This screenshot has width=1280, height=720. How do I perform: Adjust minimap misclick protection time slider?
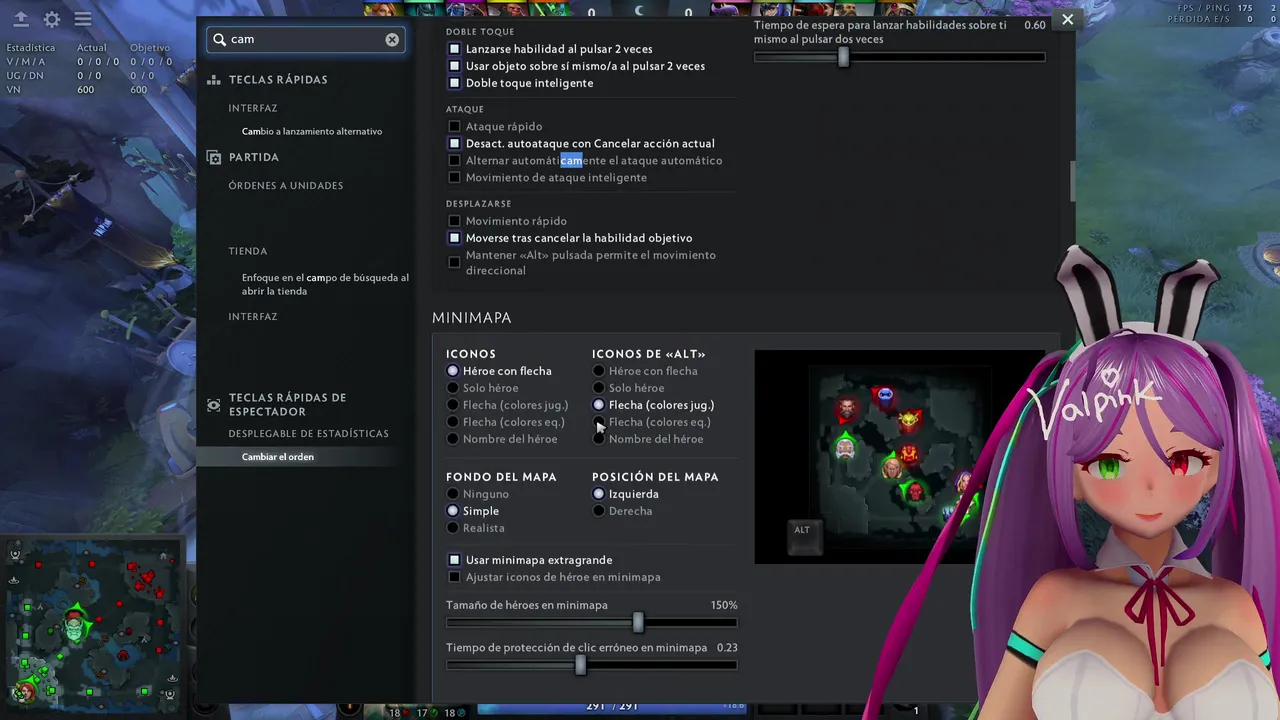580,665
